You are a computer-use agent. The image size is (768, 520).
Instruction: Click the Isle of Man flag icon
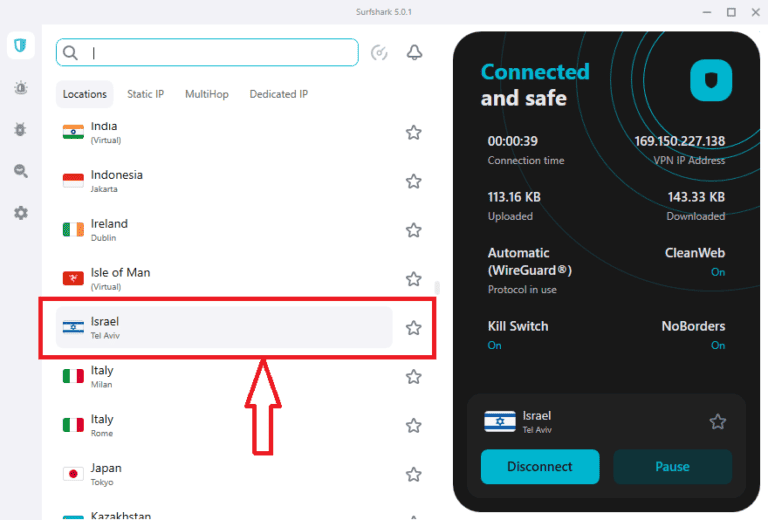[73, 279]
